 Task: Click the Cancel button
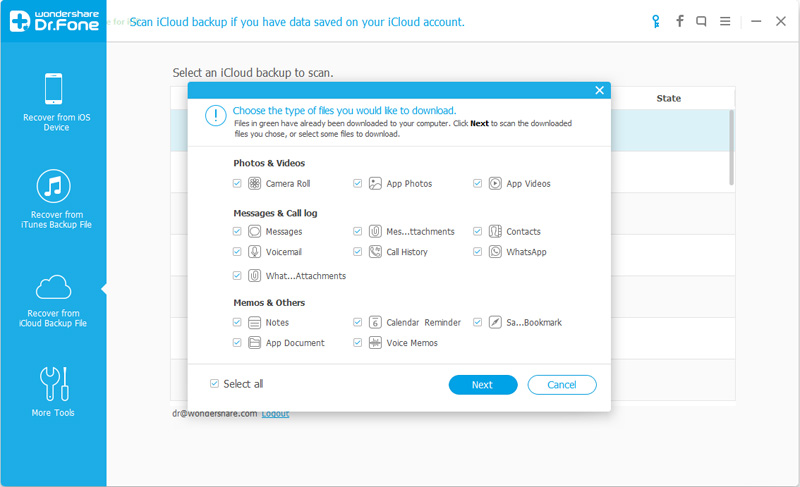click(562, 385)
